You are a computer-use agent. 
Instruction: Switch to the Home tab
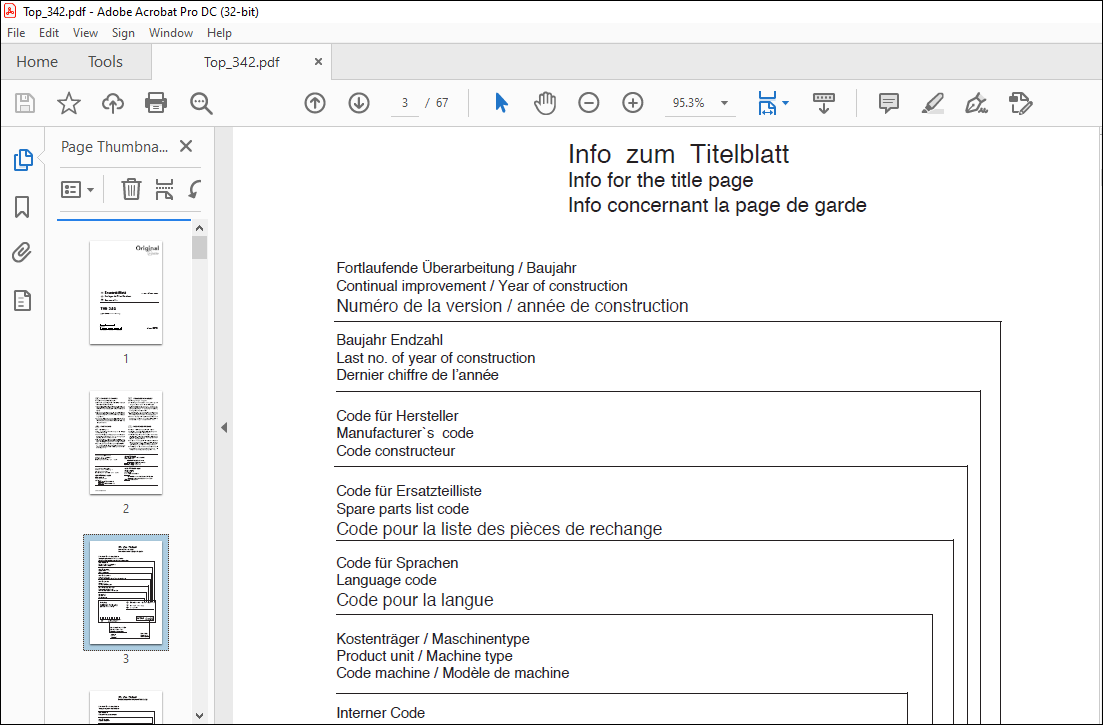[x=37, y=62]
